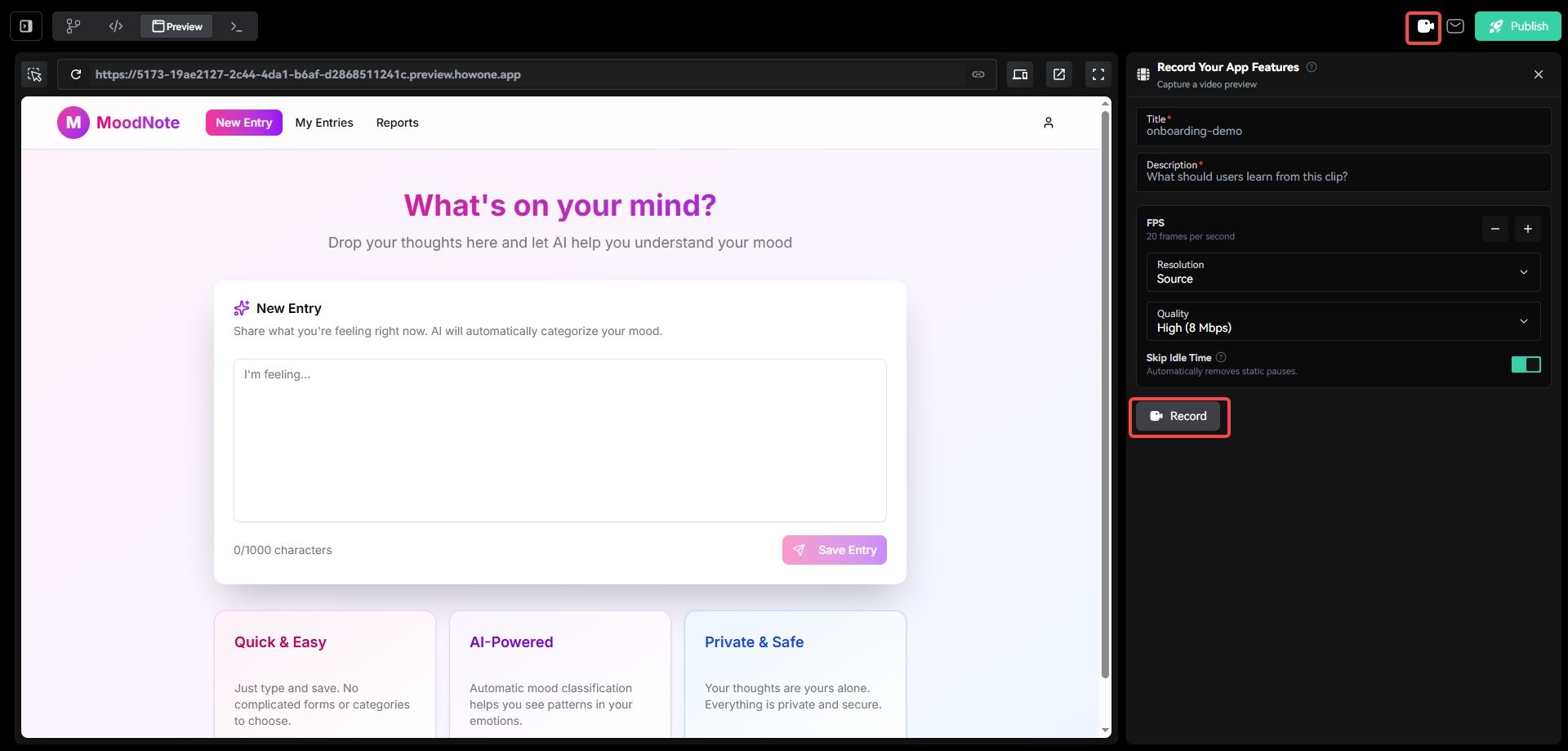Switch to the Preview tab
The height and width of the screenshot is (751, 1568).
177,26
